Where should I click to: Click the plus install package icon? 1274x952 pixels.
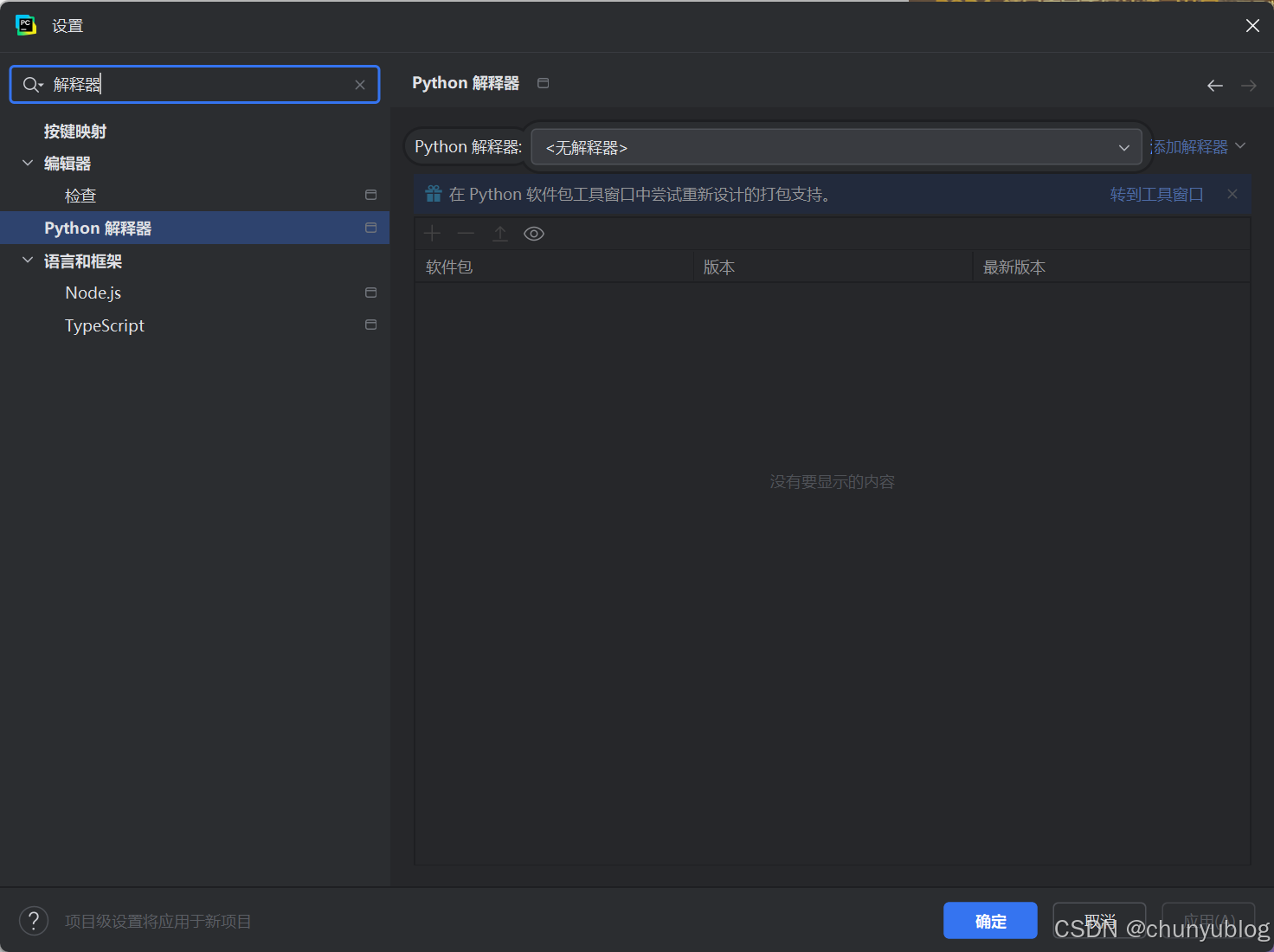[x=433, y=233]
